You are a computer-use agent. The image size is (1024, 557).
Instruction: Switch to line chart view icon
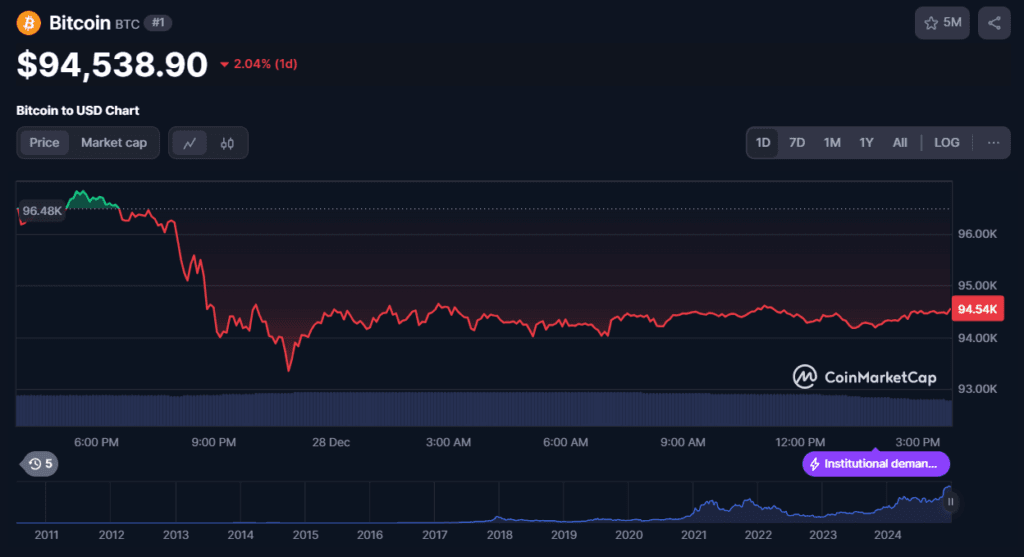click(x=189, y=143)
